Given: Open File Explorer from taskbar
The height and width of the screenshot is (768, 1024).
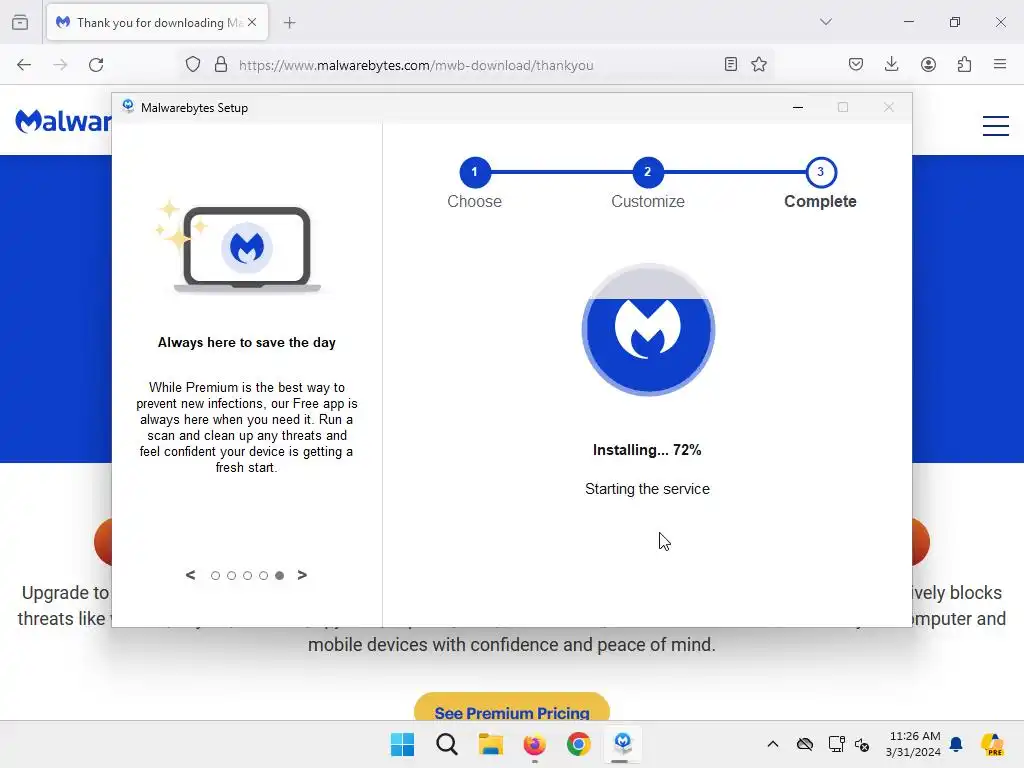Looking at the screenshot, I should (x=490, y=744).
